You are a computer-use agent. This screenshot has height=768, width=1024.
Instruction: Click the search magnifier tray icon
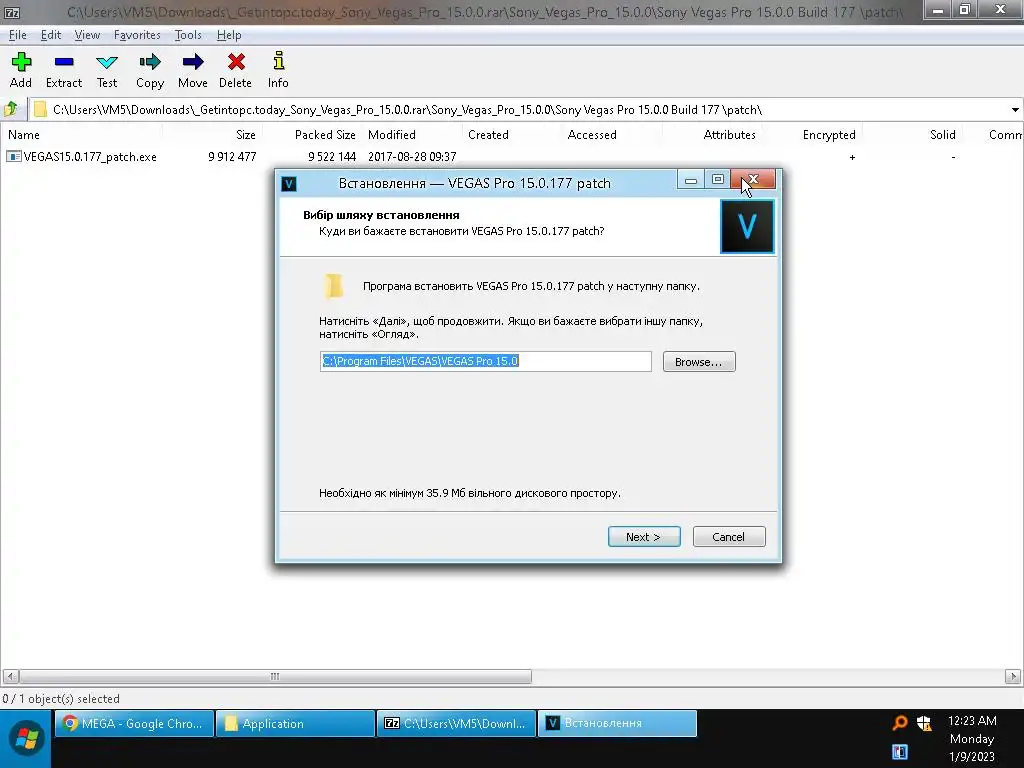click(899, 722)
